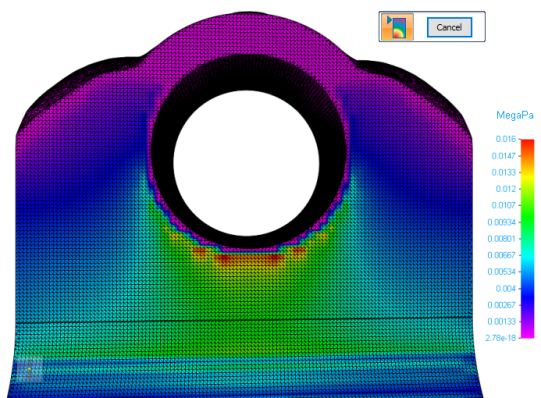This screenshot has width=541, height=398.
Task: Click the left red peak-stress spot below hole
Action: 224,258
